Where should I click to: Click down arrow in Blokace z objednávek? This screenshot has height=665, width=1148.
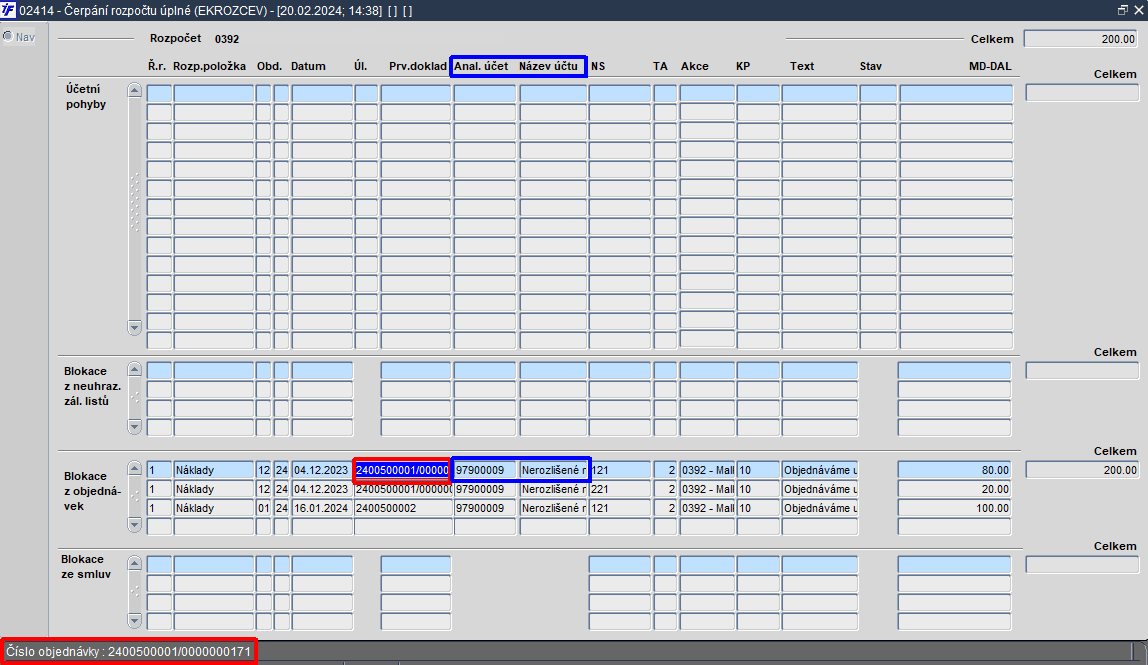click(x=134, y=524)
